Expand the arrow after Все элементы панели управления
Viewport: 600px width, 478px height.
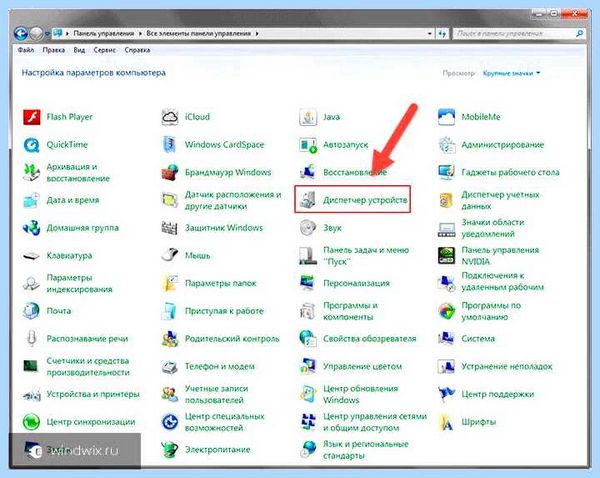point(257,34)
